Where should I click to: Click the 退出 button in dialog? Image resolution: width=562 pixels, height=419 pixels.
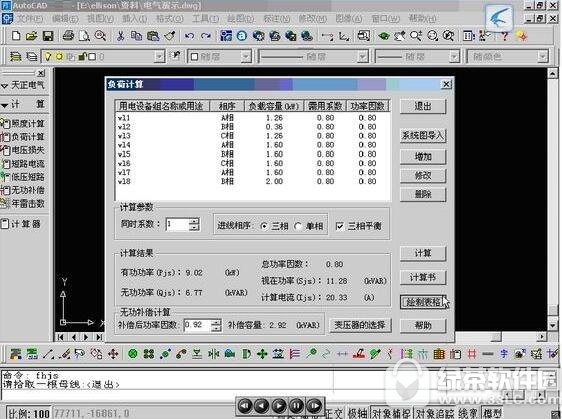pos(423,106)
